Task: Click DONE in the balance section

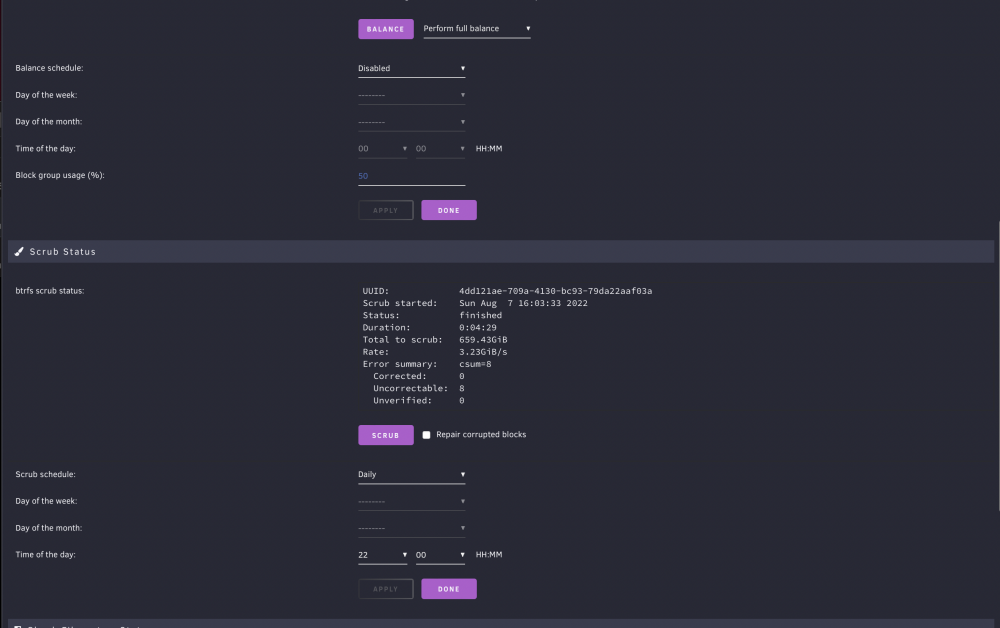Action: (x=448, y=210)
